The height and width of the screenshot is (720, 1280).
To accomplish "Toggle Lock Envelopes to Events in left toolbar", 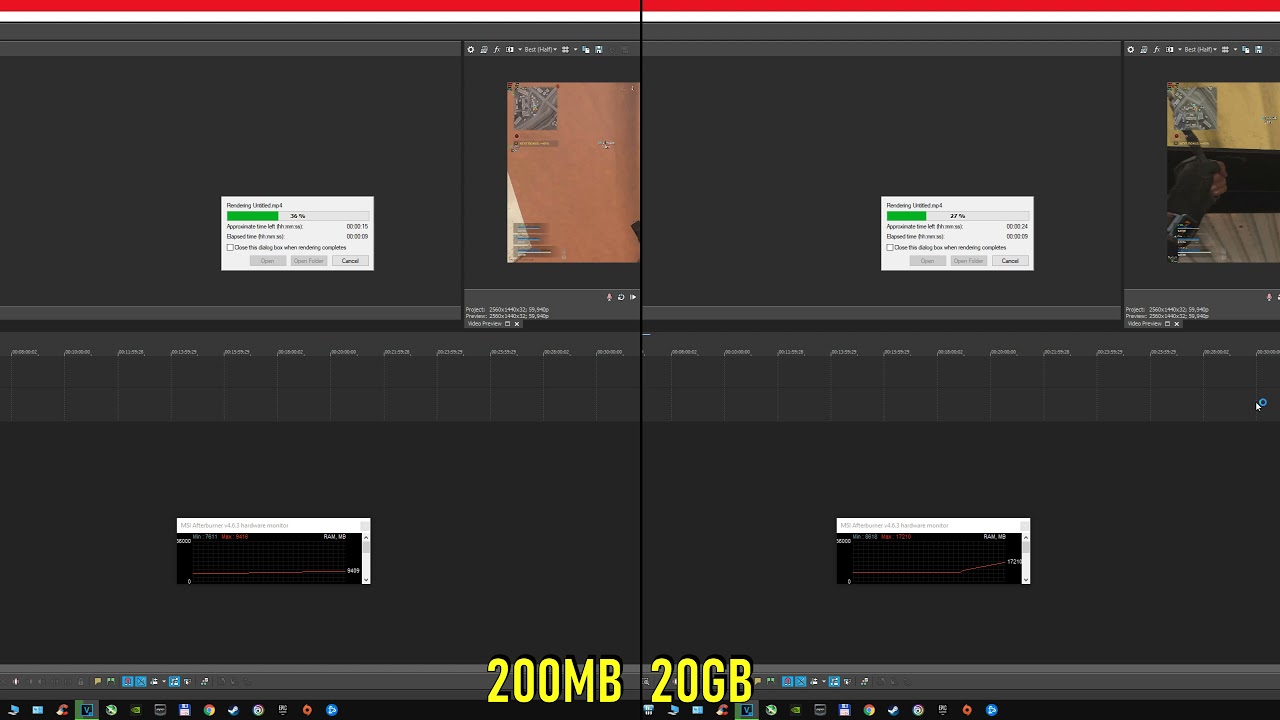I will click(174, 681).
